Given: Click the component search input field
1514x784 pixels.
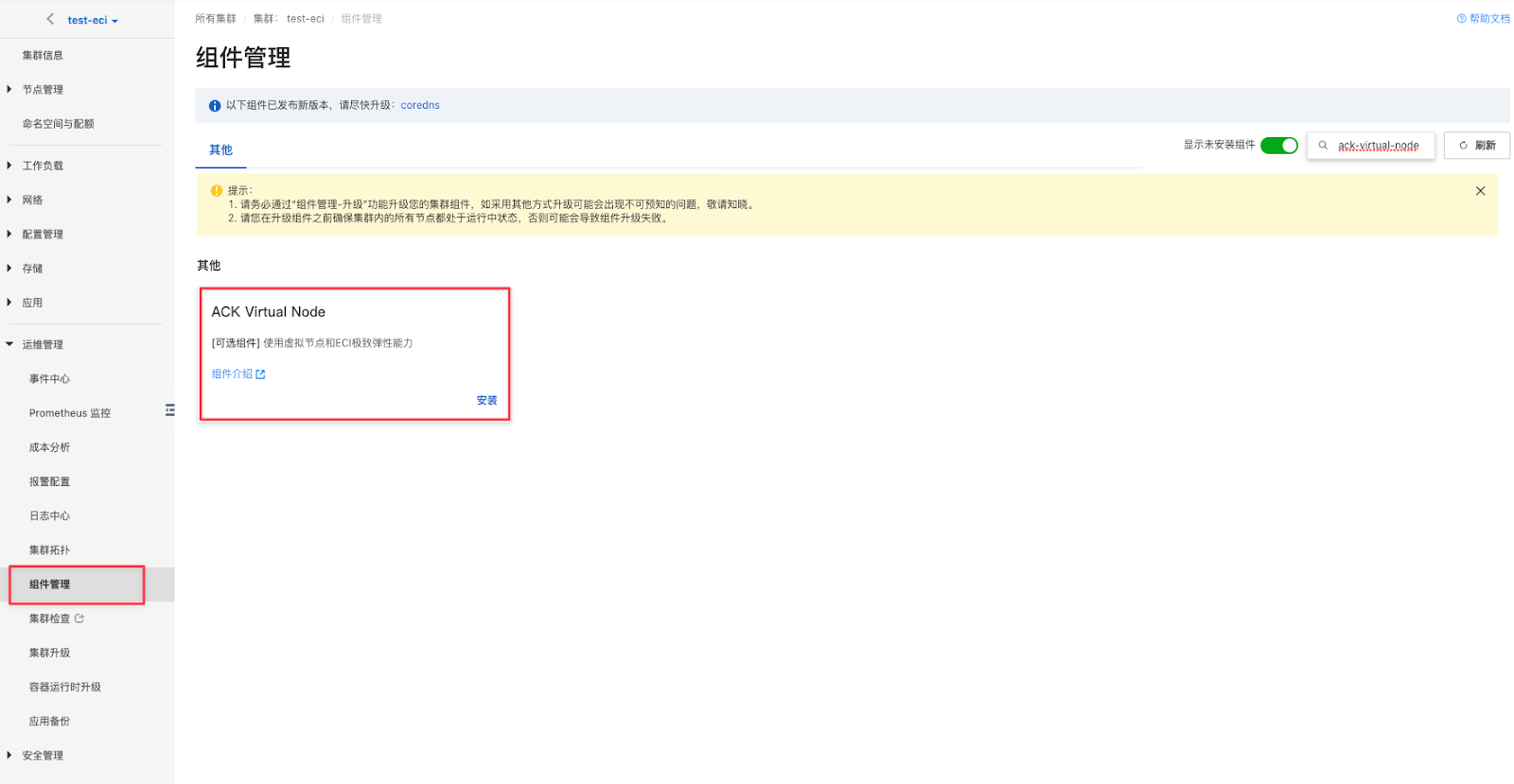Looking at the screenshot, I should [x=1378, y=146].
